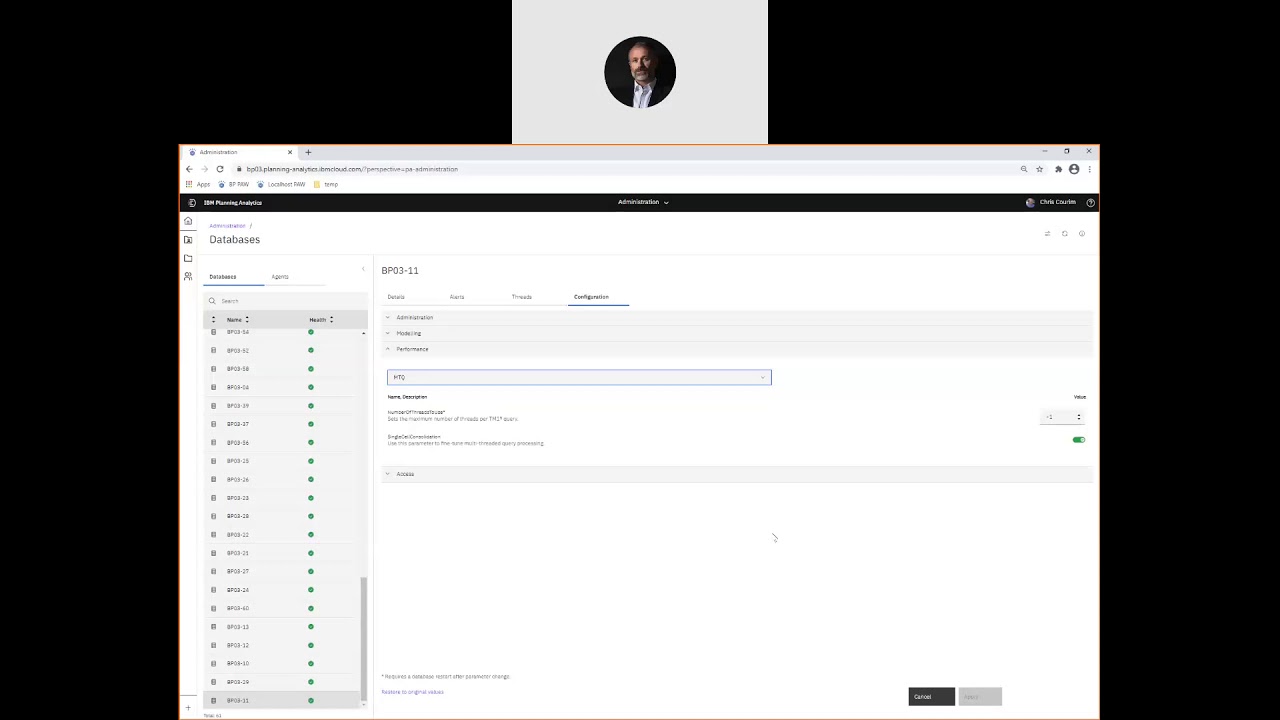Screen dimensions: 1280x720
Task: Open Chrome profile avatar icon
Action: click(x=1074, y=169)
